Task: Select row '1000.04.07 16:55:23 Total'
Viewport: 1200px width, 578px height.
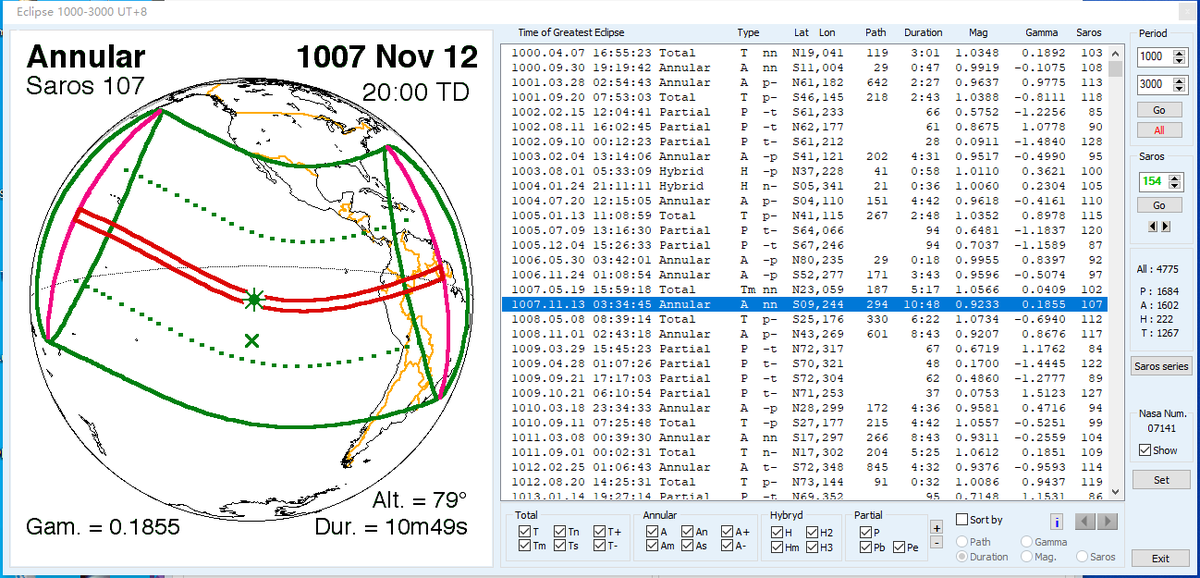Action: [x=803, y=53]
